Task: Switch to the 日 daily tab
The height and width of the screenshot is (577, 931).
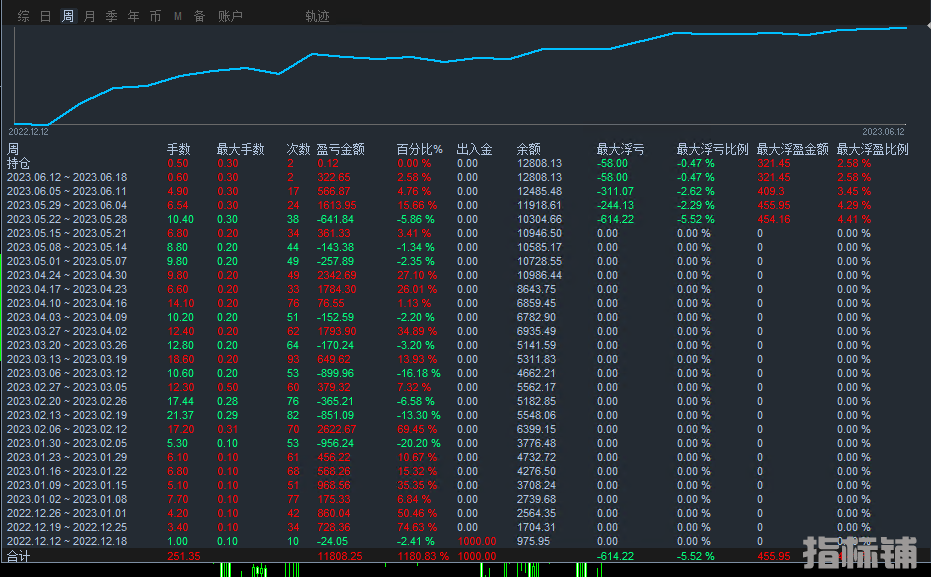Action: coord(46,16)
